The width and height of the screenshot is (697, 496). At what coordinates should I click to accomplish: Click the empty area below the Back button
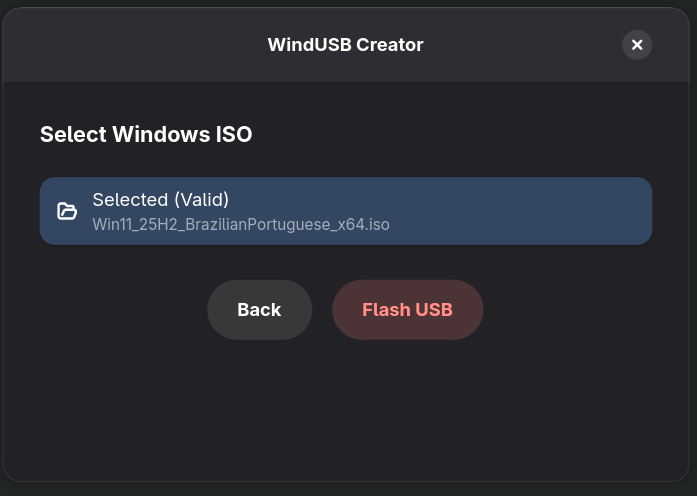(x=259, y=400)
